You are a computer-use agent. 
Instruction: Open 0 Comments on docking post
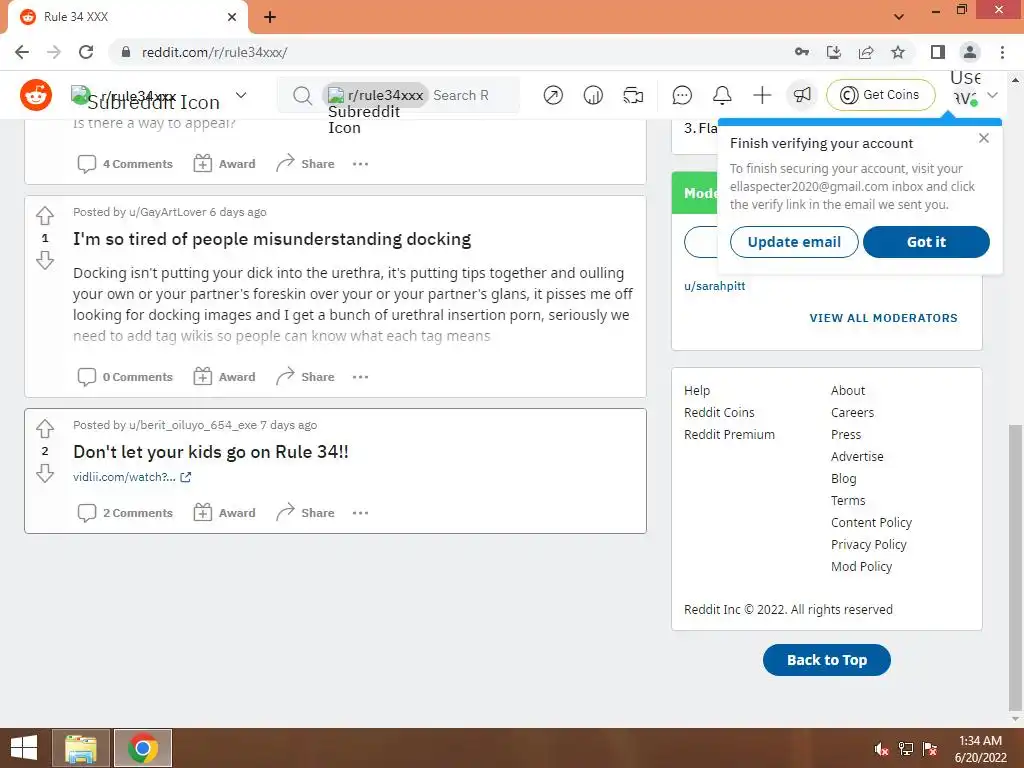pos(125,377)
